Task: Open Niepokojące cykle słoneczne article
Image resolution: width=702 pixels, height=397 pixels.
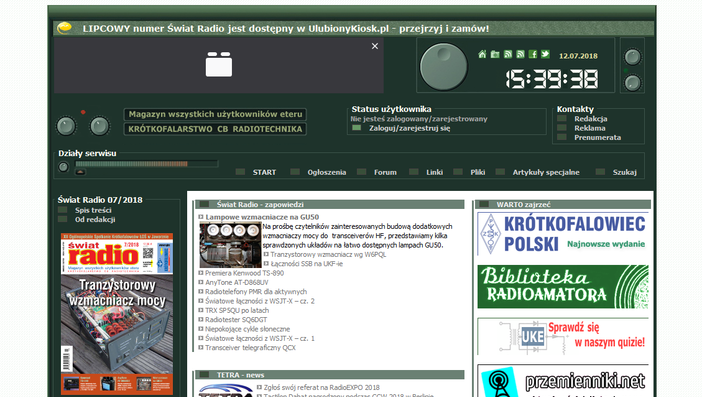Action: coord(248,329)
